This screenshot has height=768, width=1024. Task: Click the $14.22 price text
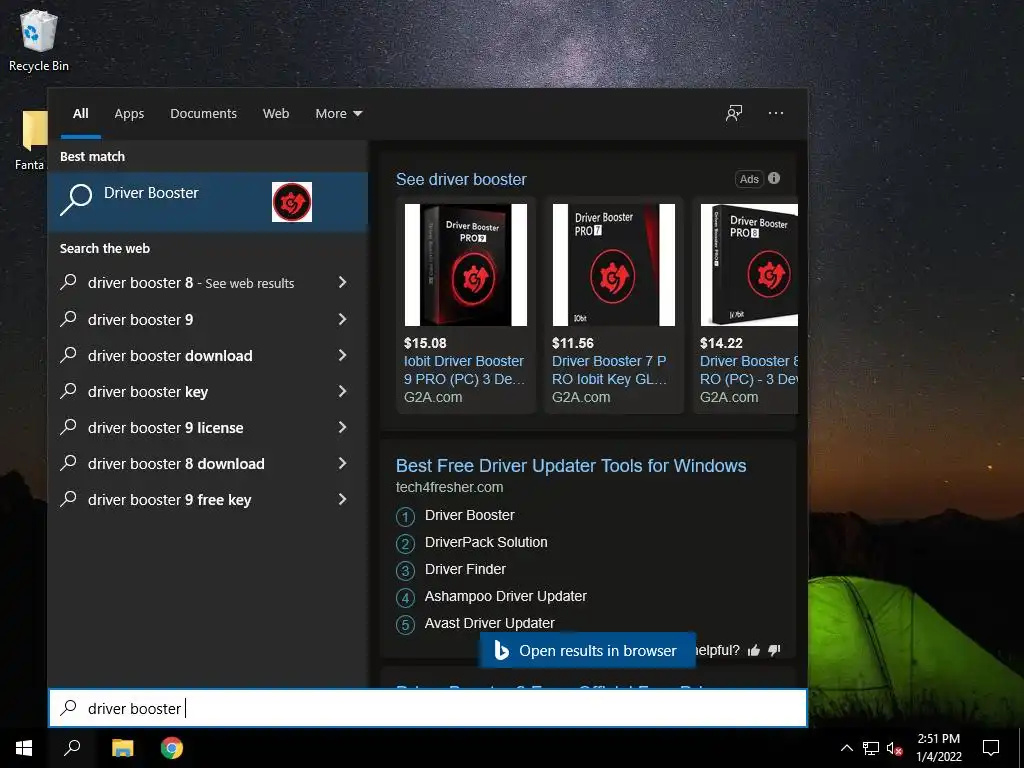click(x=721, y=343)
